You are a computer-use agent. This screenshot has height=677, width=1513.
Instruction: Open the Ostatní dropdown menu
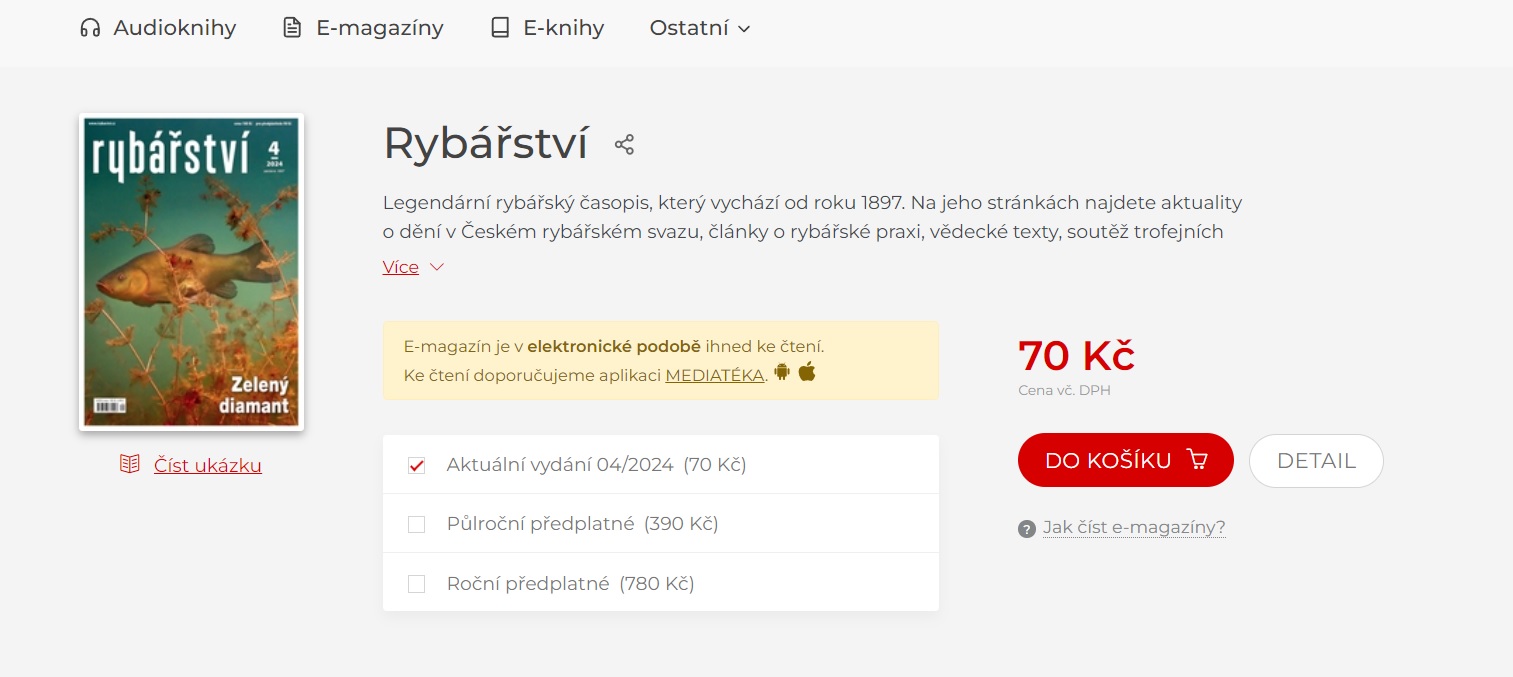click(x=699, y=28)
